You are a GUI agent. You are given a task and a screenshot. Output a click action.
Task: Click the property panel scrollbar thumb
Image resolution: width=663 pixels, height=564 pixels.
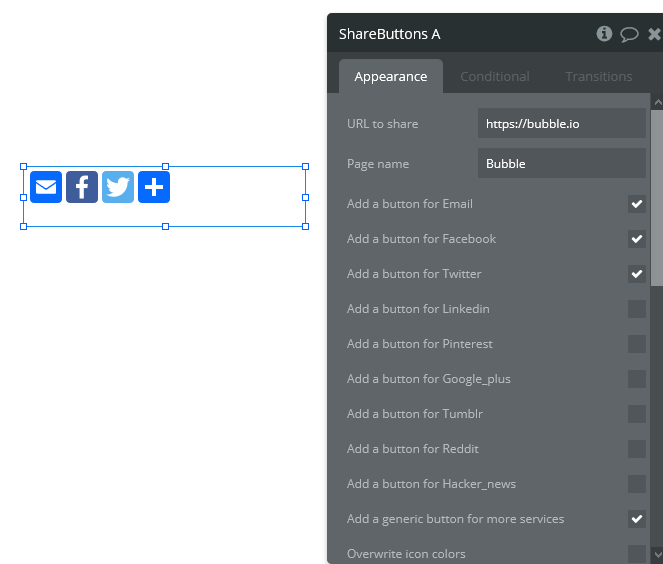click(657, 198)
